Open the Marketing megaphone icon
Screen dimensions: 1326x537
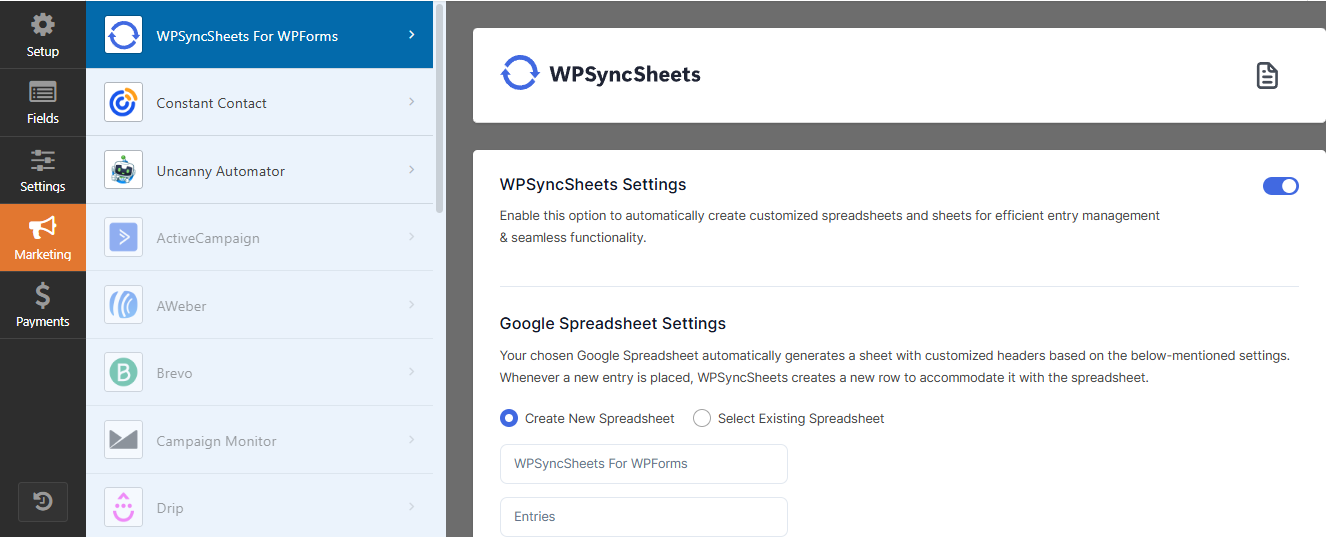pos(42,228)
